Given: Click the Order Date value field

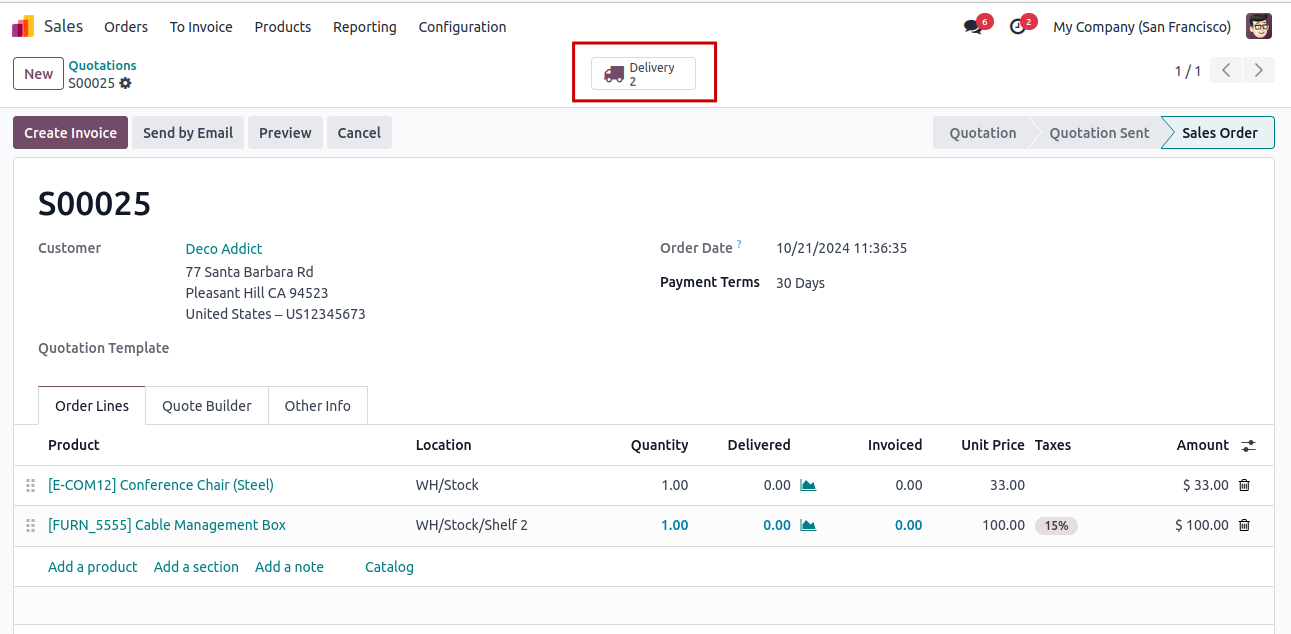Looking at the screenshot, I should pos(841,248).
